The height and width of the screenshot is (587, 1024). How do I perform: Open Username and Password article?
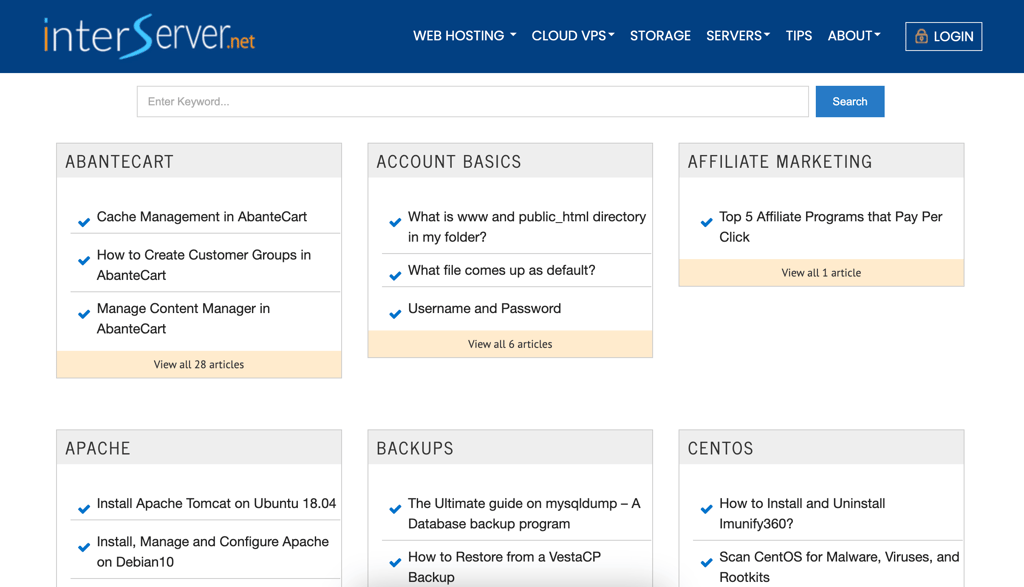coord(485,308)
